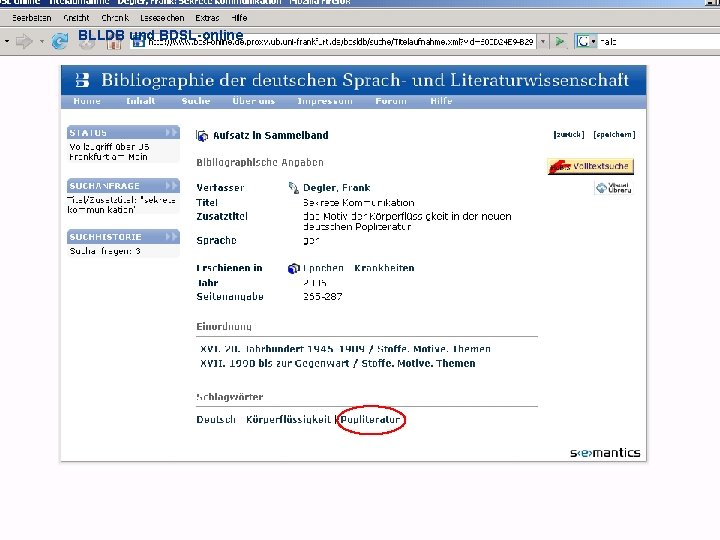Collapse the STATUS panel arrows
This screenshot has width=720, height=540.
point(171,133)
